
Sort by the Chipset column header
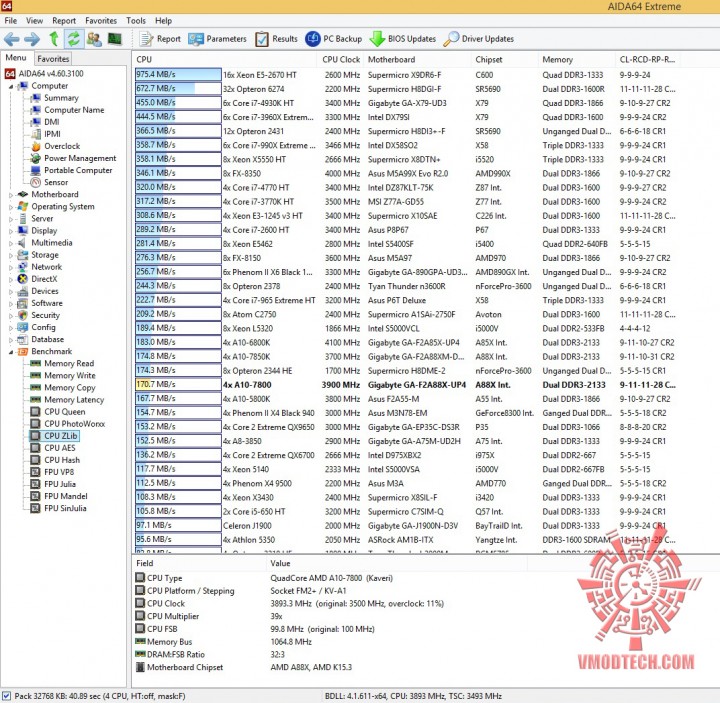point(504,59)
